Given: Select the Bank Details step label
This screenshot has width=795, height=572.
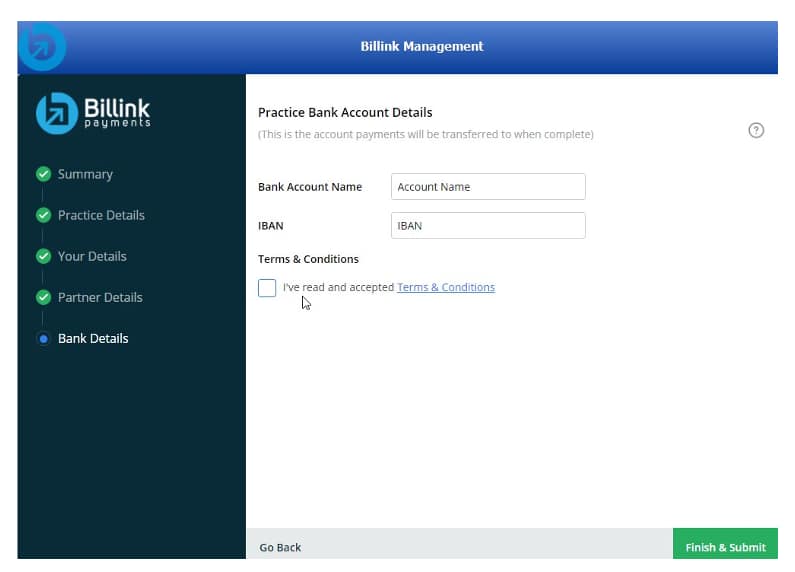Looking at the screenshot, I should [93, 339].
